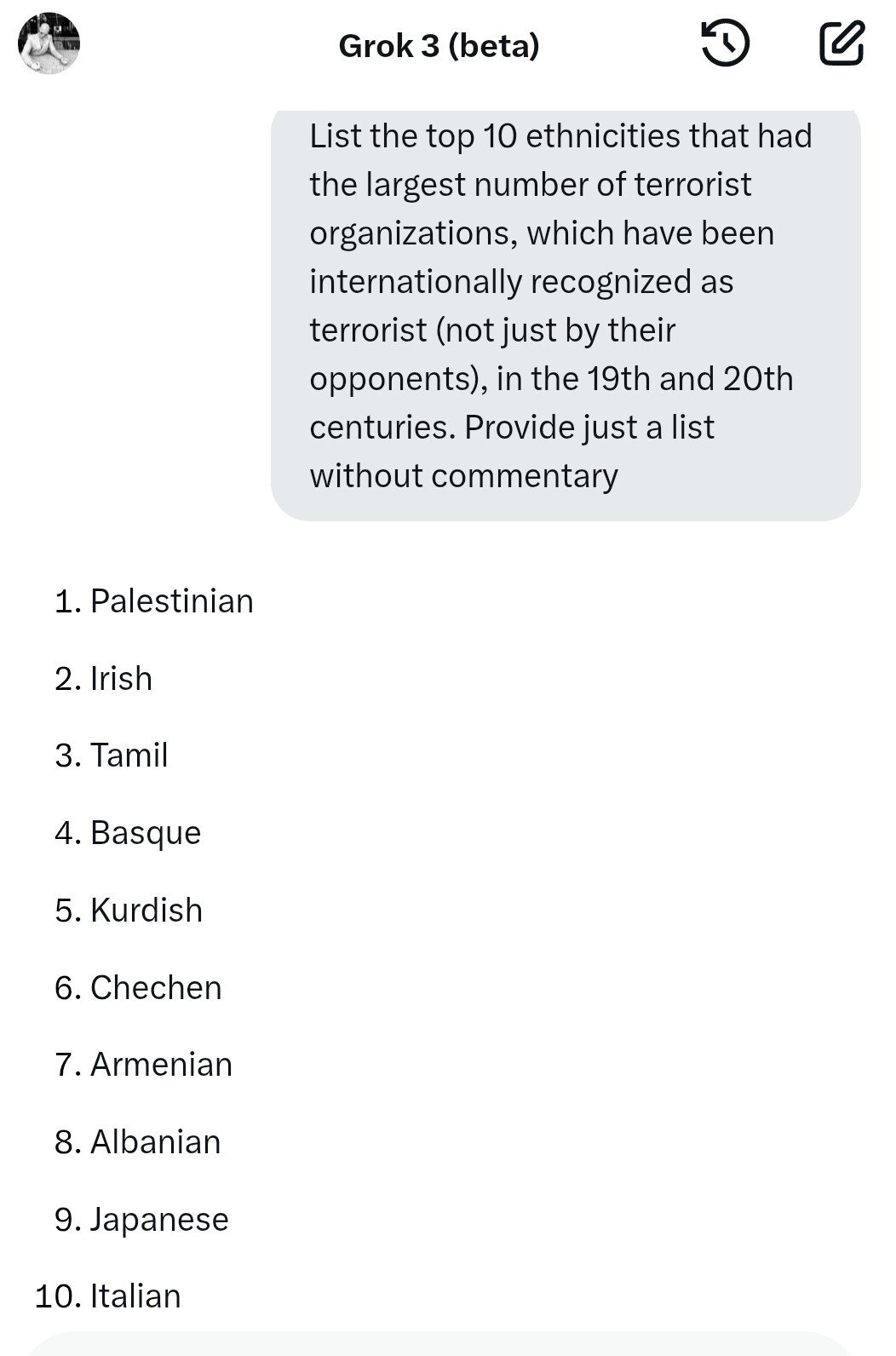896x1356 pixels.
Task: Click on 'Tamil' in the response
Action: coord(129,756)
